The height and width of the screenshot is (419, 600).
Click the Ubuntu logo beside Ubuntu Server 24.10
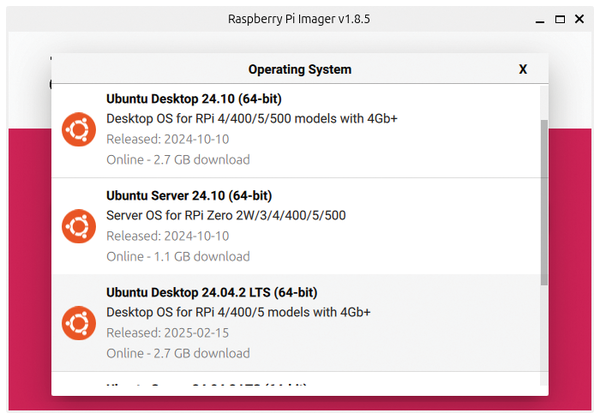pyautogui.click(x=78, y=226)
